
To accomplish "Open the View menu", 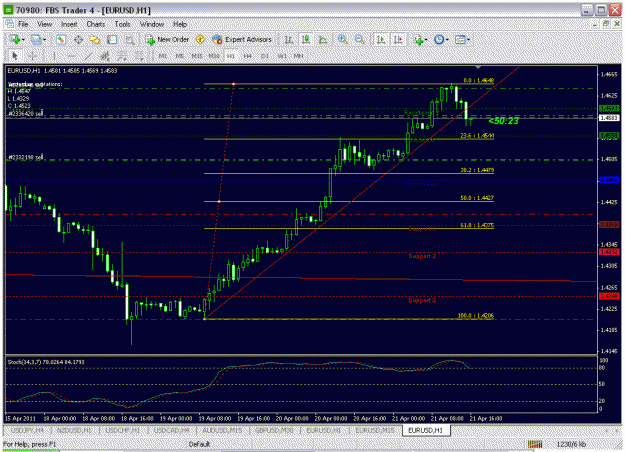I will [45, 24].
